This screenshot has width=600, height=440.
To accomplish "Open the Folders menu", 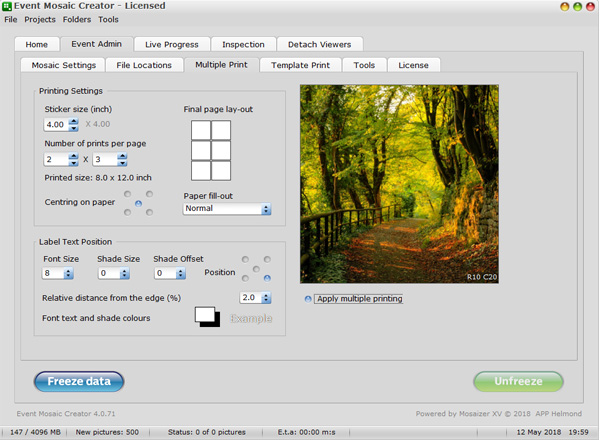I will coord(77,20).
